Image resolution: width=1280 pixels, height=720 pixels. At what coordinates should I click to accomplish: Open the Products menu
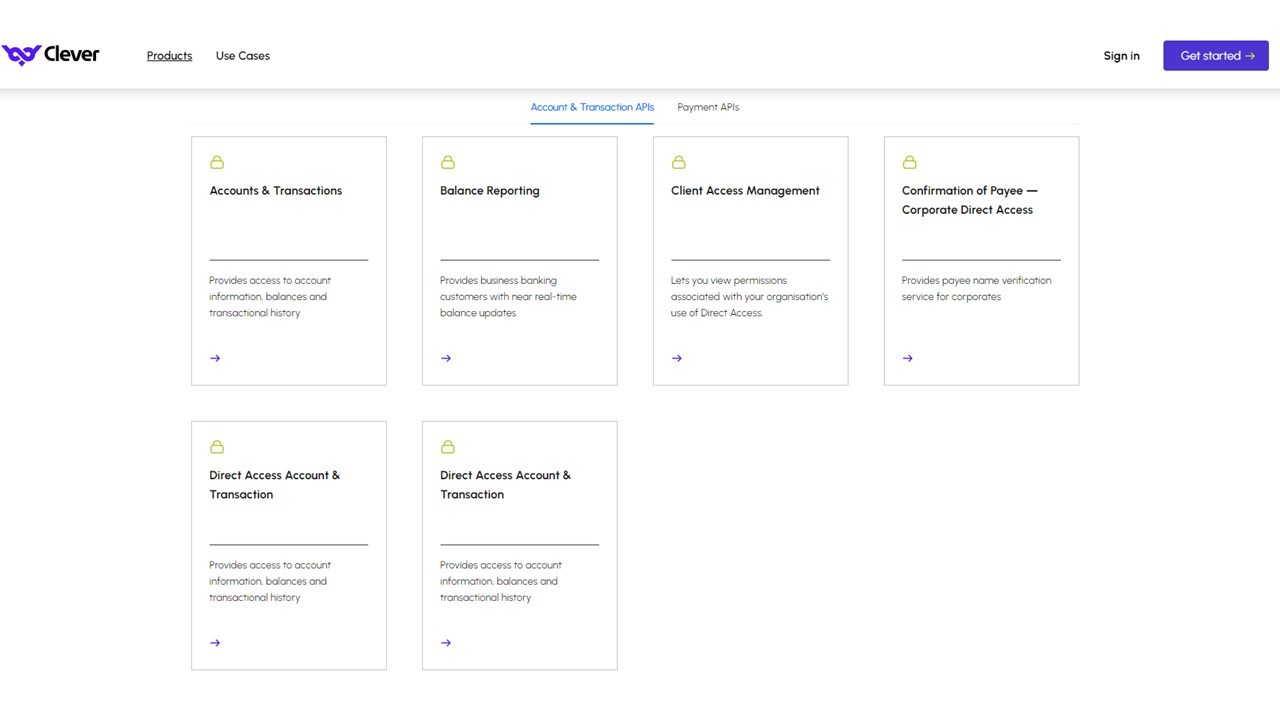point(169,56)
